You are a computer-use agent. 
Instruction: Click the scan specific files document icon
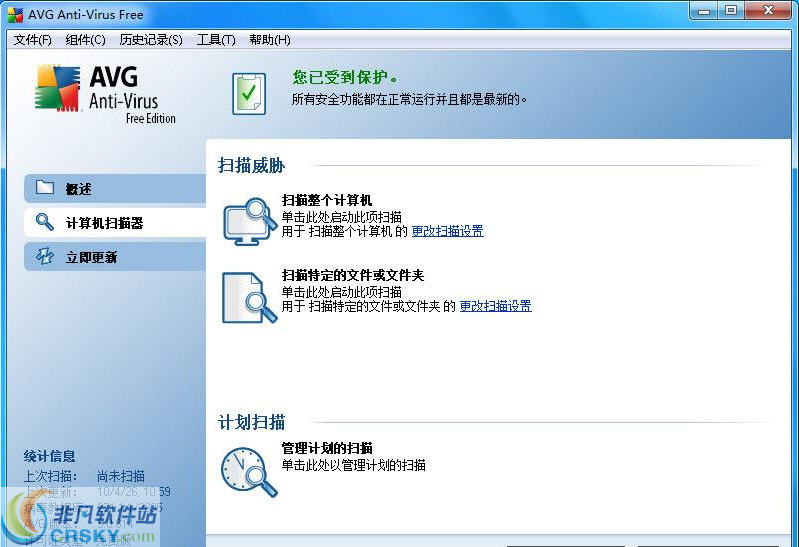point(250,298)
